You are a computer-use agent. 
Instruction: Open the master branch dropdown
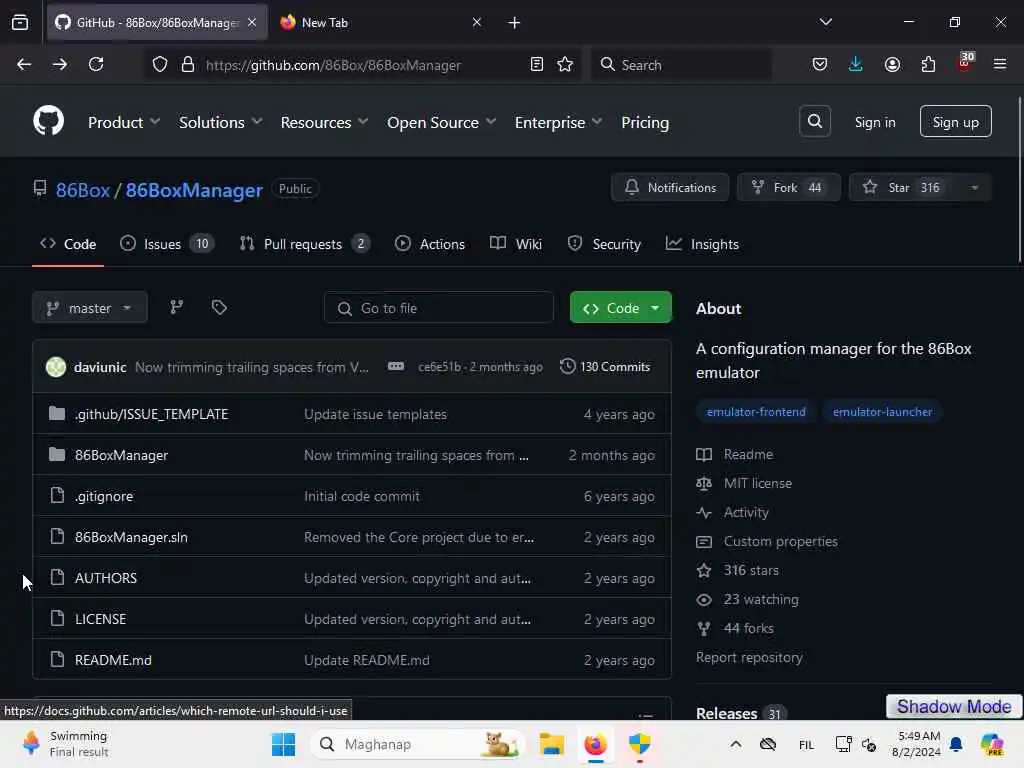point(89,308)
